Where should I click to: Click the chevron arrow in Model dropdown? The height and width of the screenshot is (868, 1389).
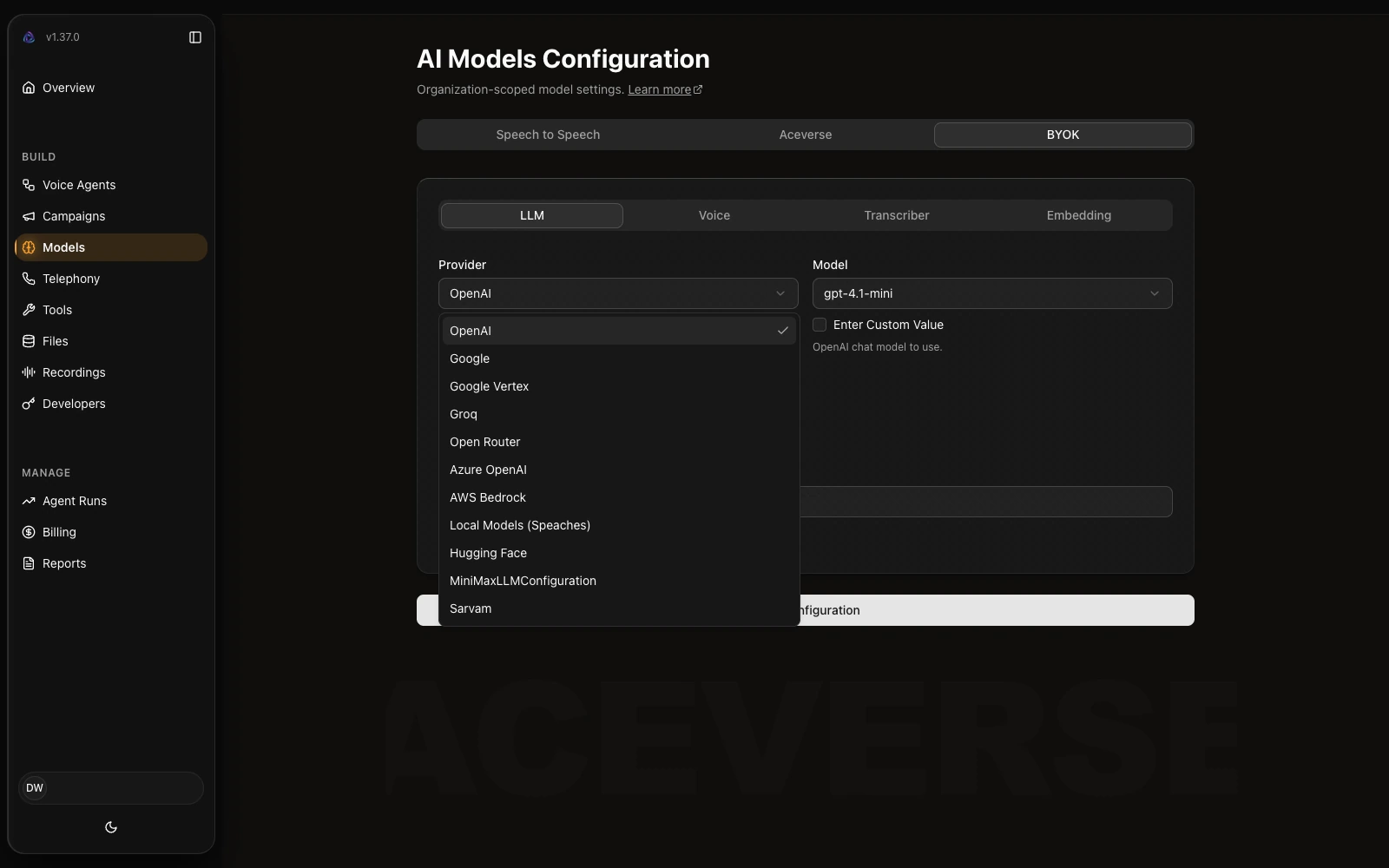click(1155, 293)
